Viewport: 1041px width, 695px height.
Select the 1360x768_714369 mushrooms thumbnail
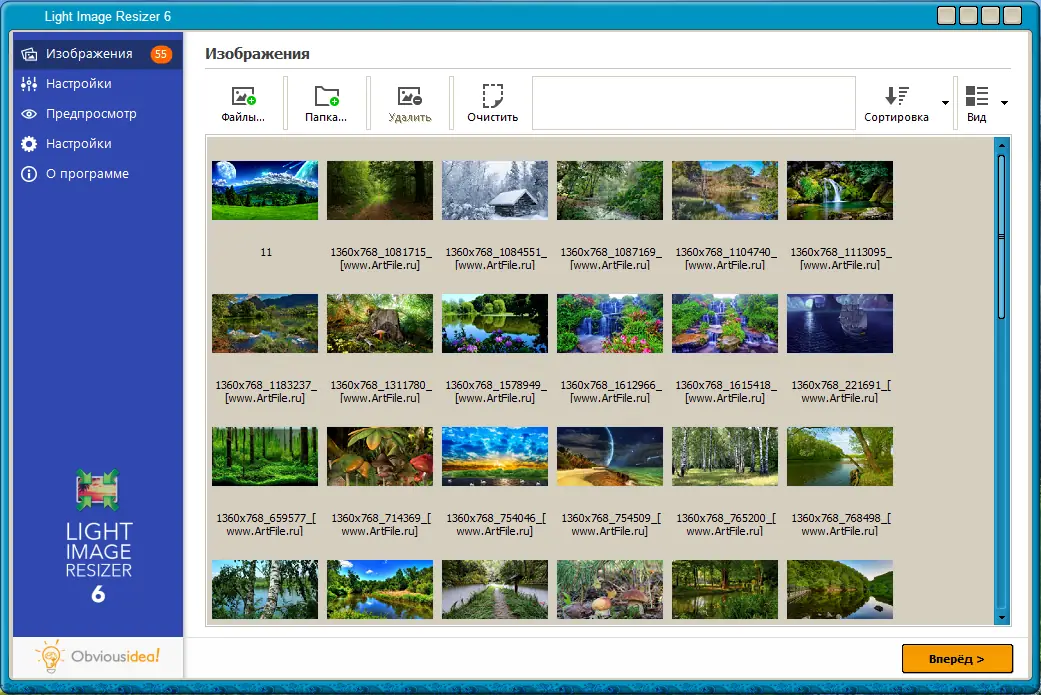380,456
